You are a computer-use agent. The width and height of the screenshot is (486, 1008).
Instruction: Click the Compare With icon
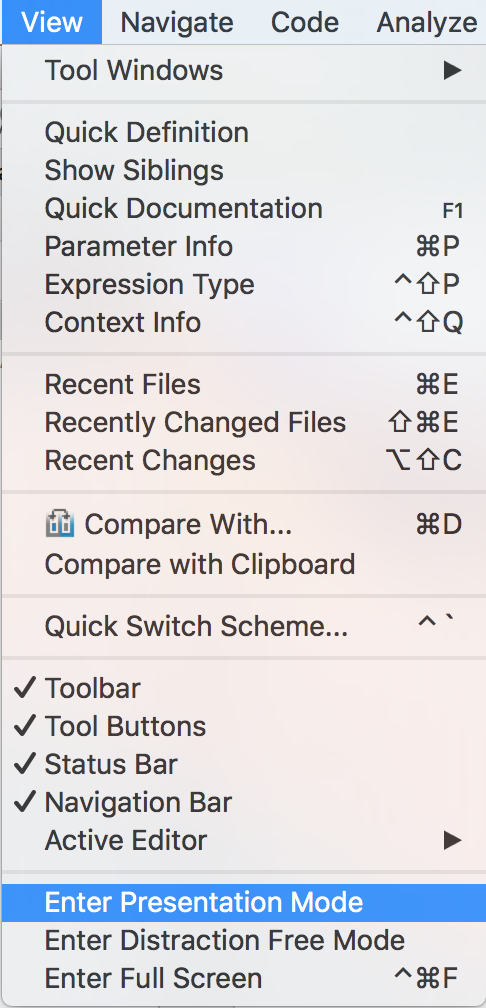coord(60,525)
